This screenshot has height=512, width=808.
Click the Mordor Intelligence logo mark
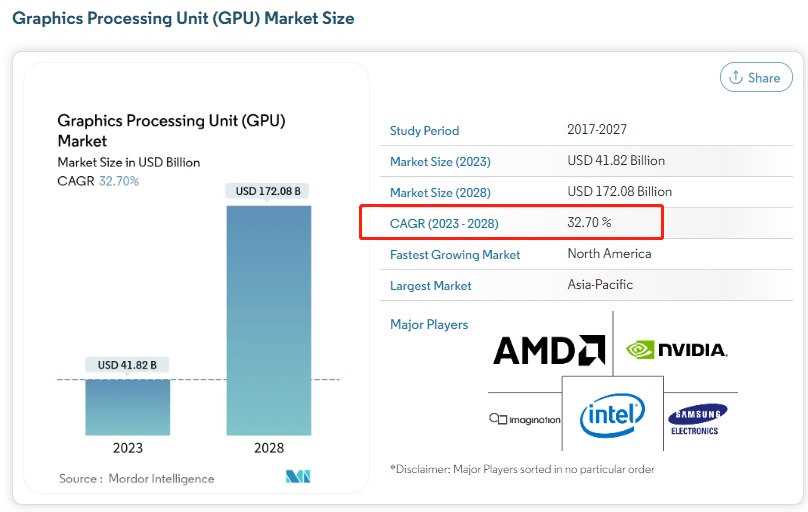click(298, 477)
